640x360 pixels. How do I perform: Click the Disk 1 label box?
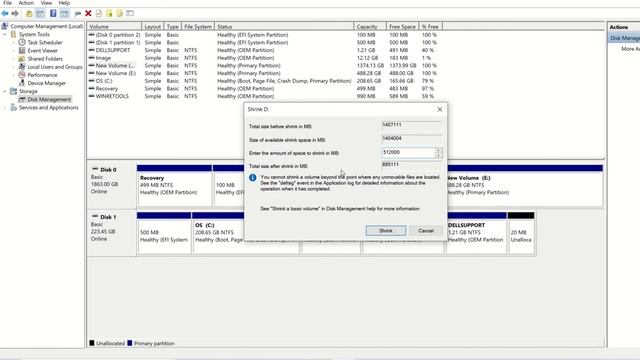(x=111, y=233)
